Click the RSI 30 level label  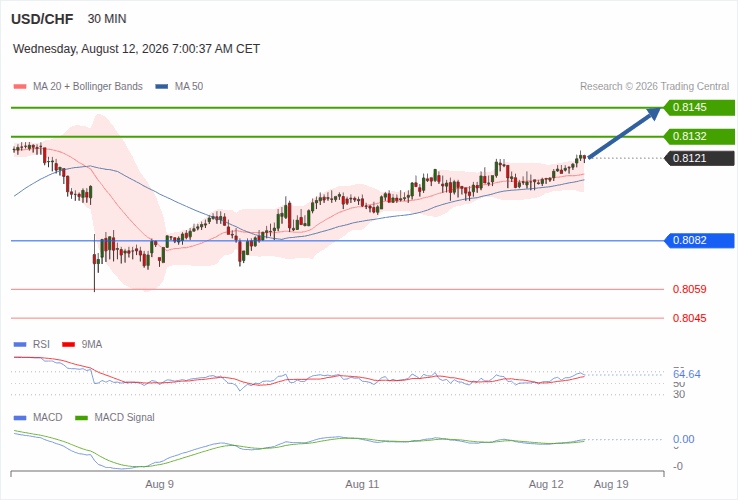point(679,394)
